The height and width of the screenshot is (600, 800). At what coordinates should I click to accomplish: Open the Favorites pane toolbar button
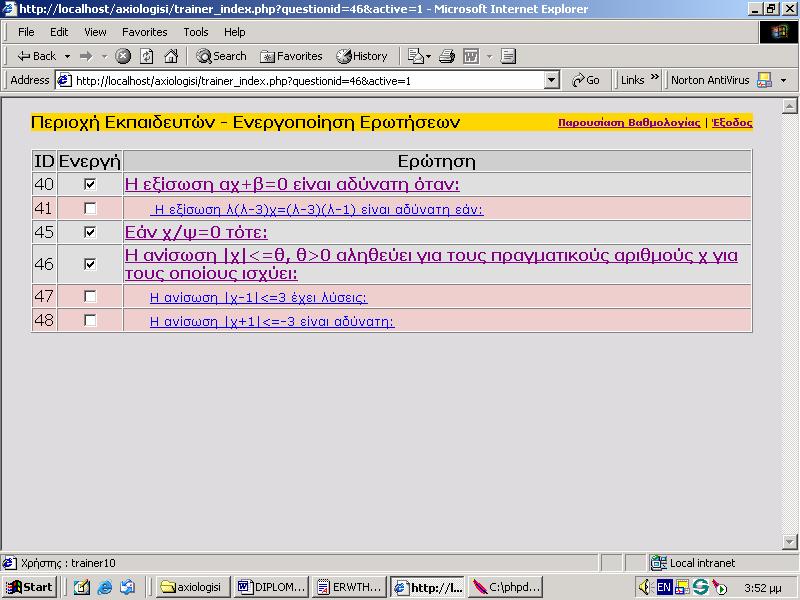pyautogui.click(x=291, y=56)
